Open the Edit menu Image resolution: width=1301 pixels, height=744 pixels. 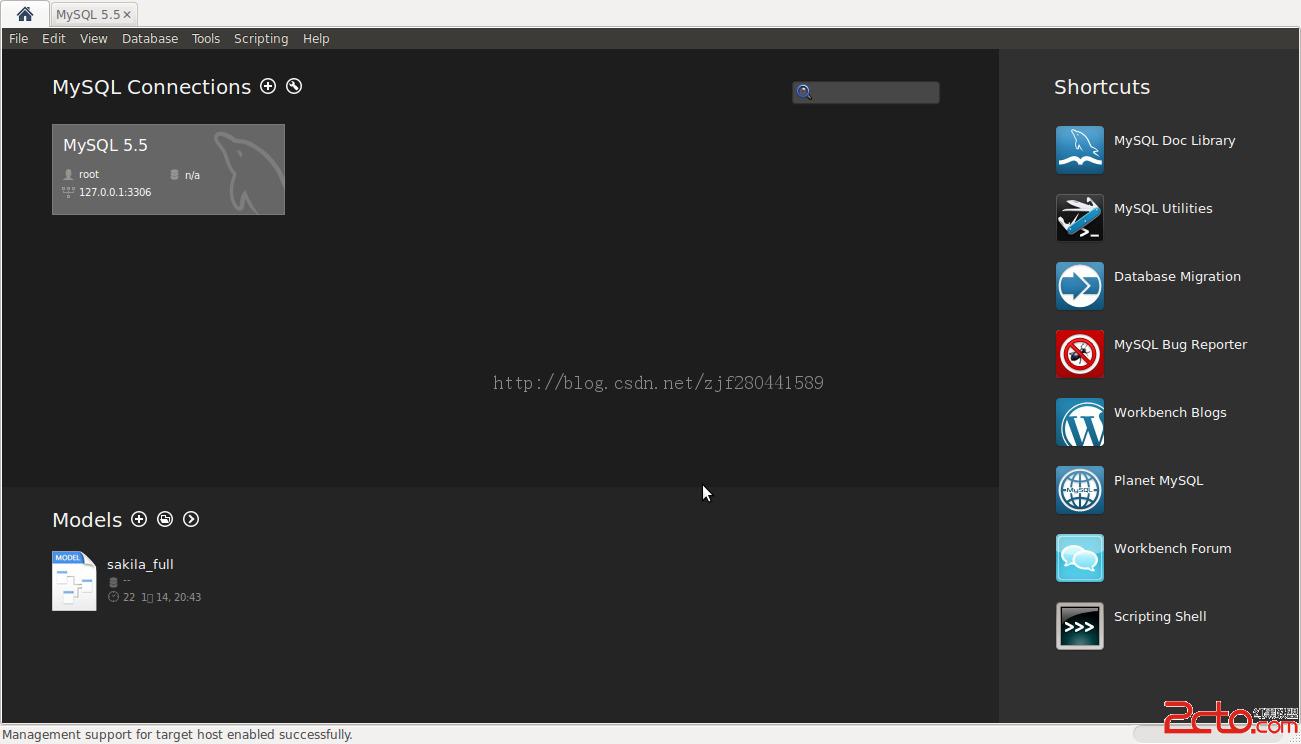tap(54, 38)
